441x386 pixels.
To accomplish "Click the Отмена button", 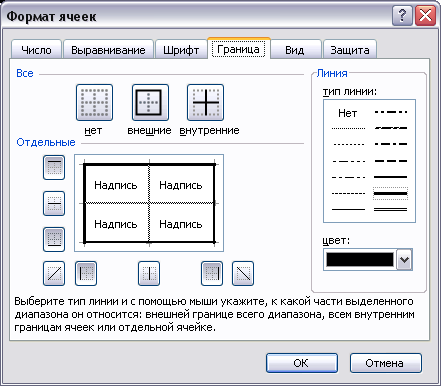I will pos(386,363).
